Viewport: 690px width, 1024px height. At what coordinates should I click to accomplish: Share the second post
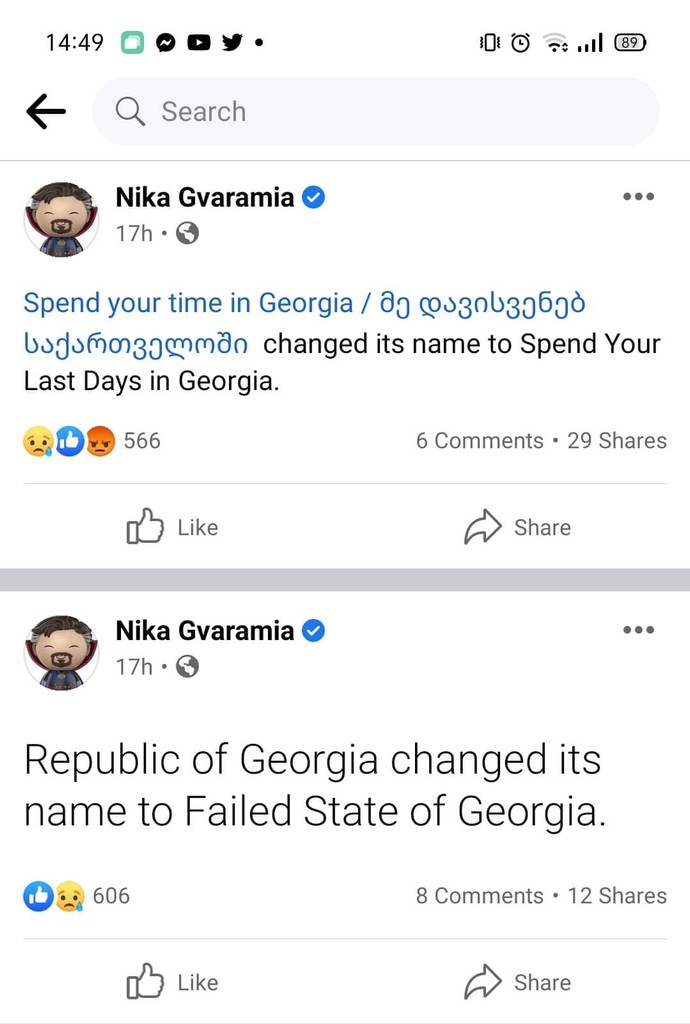click(x=518, y=981)
